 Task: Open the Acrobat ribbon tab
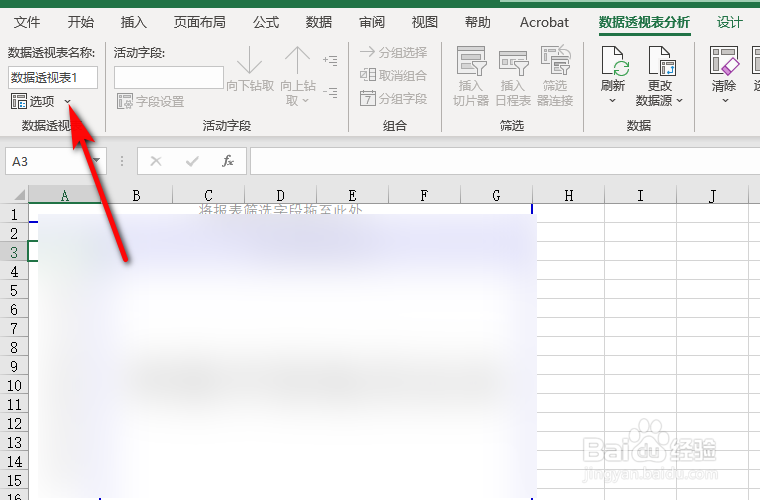pyautogui.click(x=544, y=22)
